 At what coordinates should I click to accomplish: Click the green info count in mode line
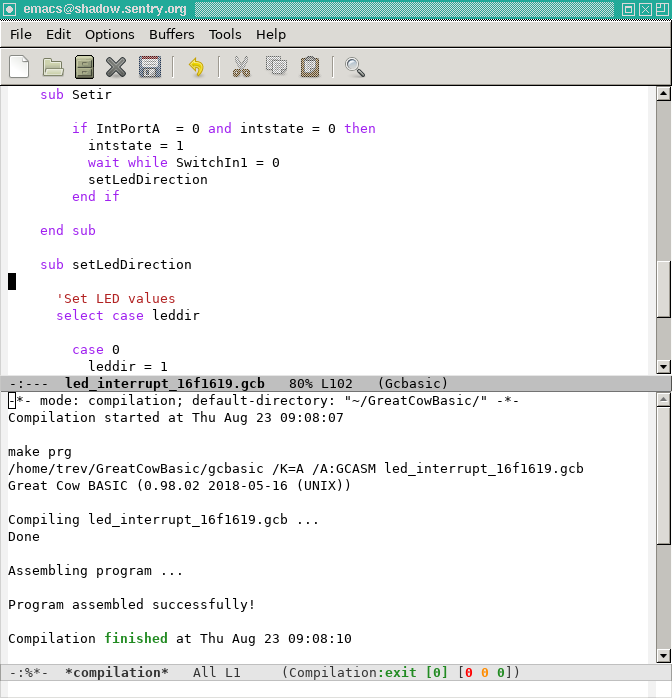pos(501,672)
